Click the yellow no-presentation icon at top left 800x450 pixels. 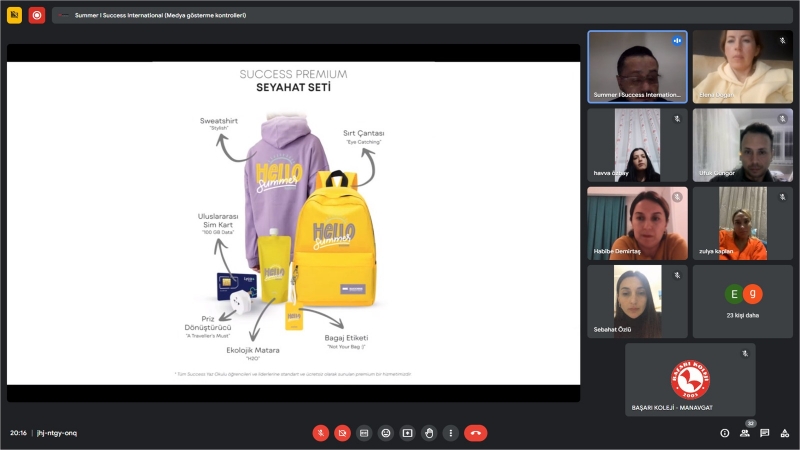pos(14,15)
